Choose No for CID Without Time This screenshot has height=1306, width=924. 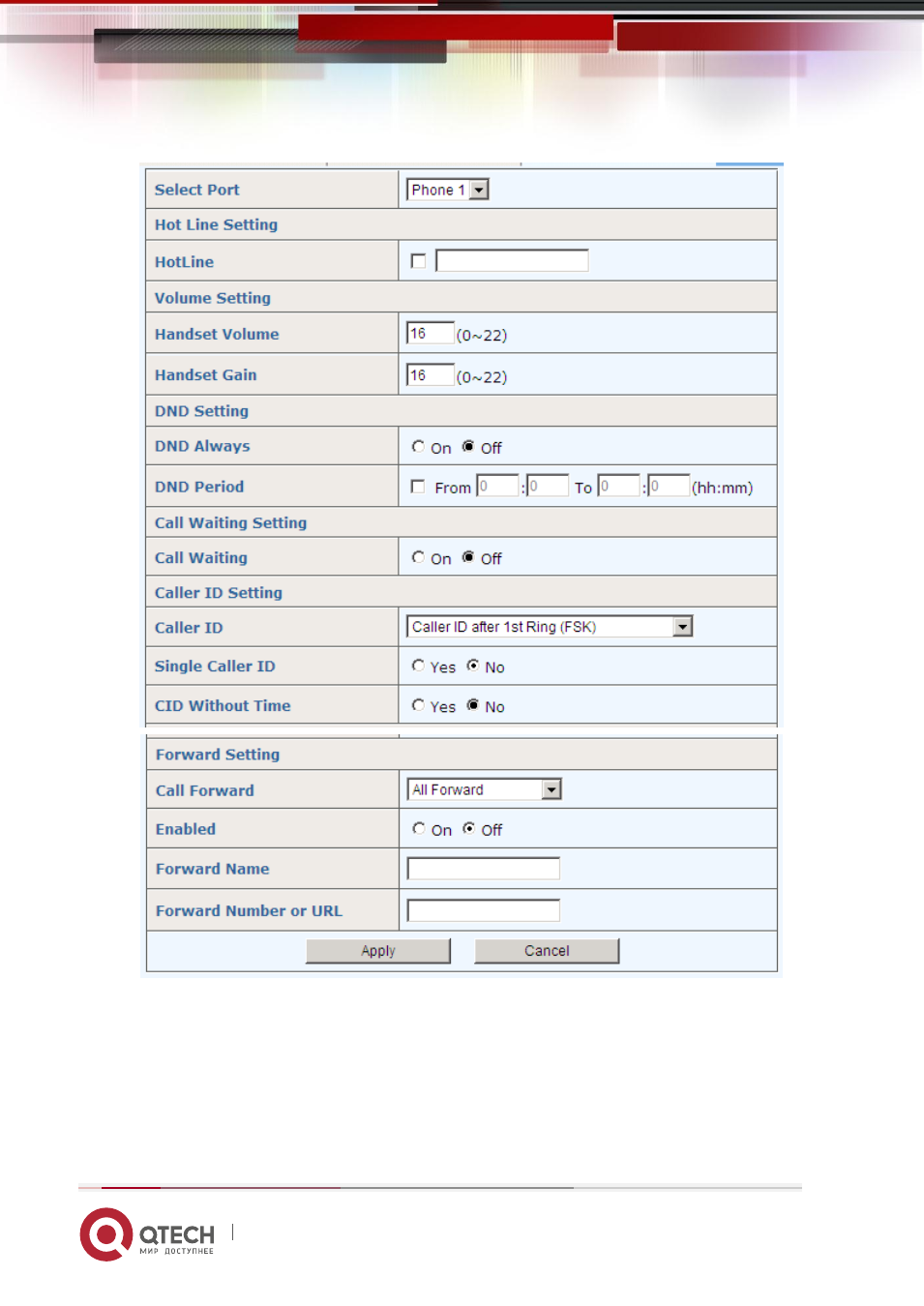[473, 705]
